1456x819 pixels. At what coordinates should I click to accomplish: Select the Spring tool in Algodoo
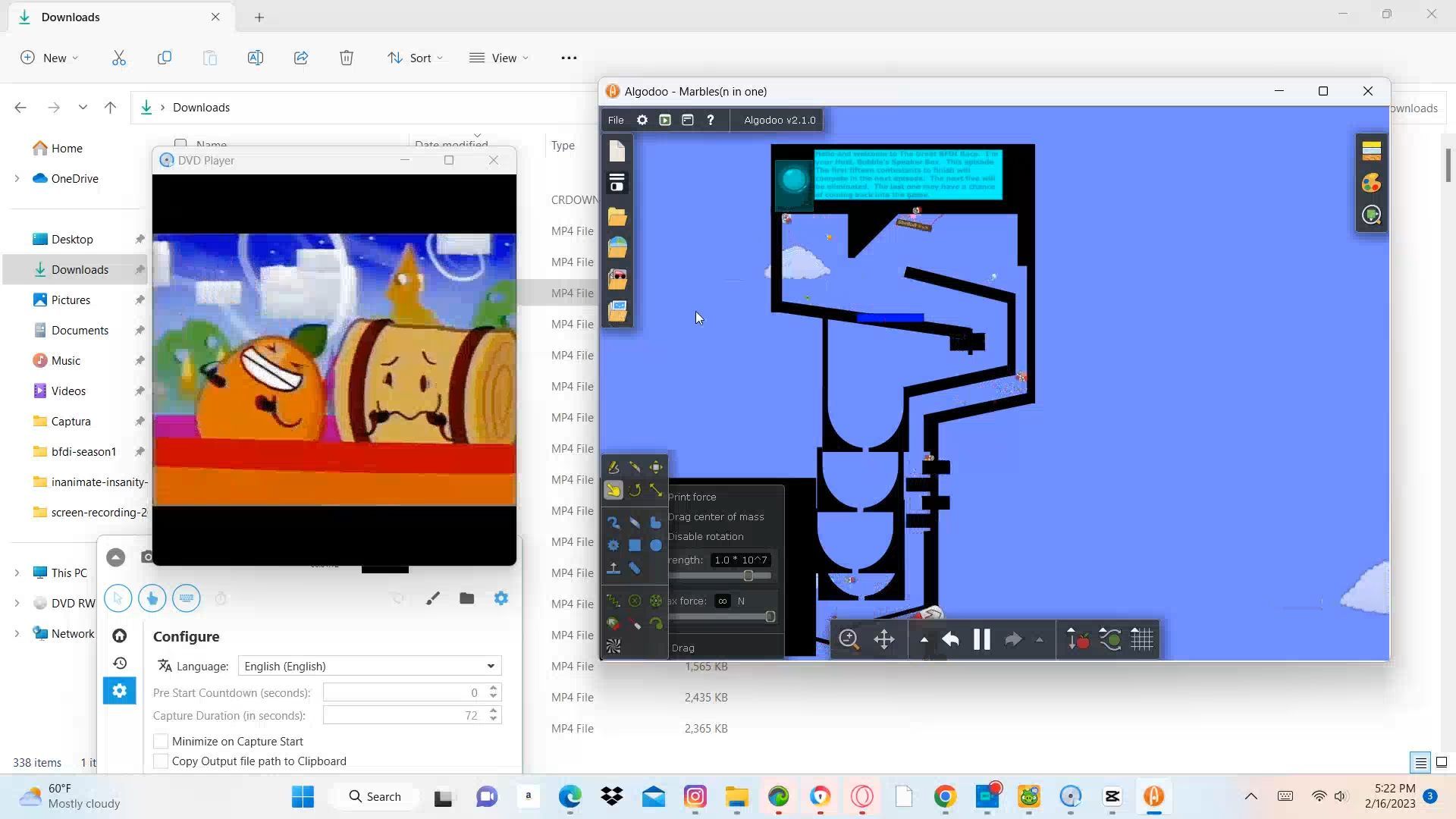tap(613, 601)
